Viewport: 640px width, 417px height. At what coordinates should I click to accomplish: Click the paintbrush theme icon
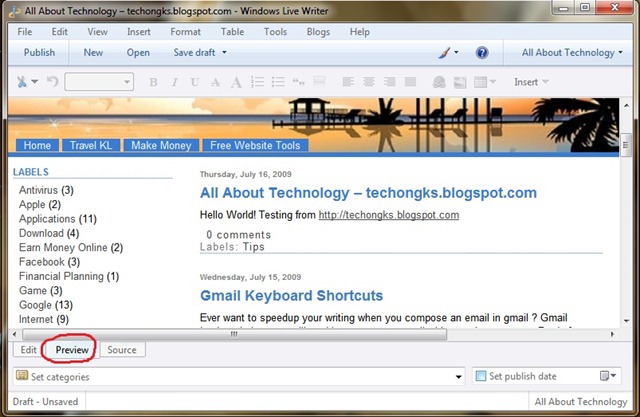coord(444,53)
